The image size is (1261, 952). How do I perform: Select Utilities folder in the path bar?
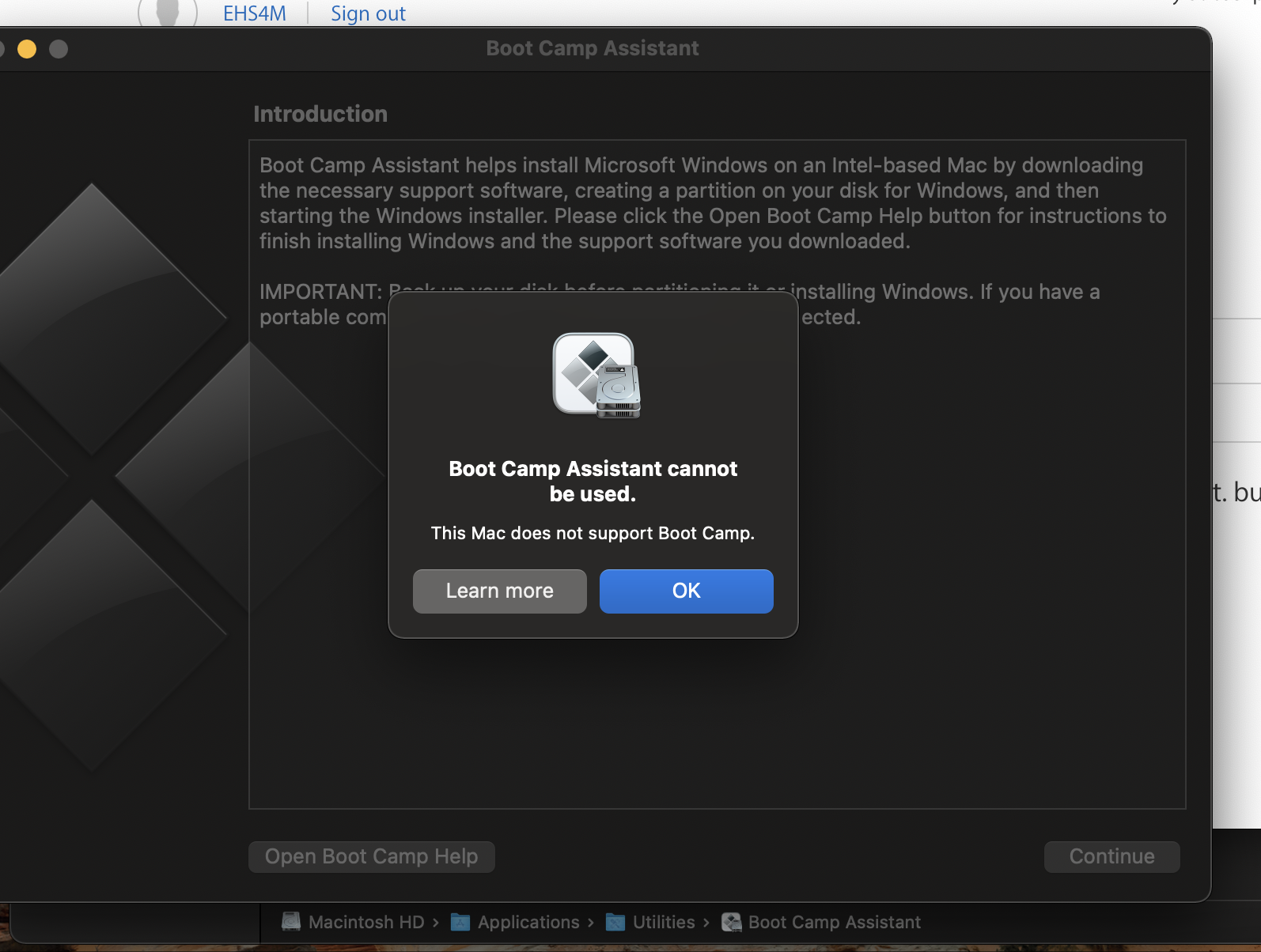pos(650,922)
